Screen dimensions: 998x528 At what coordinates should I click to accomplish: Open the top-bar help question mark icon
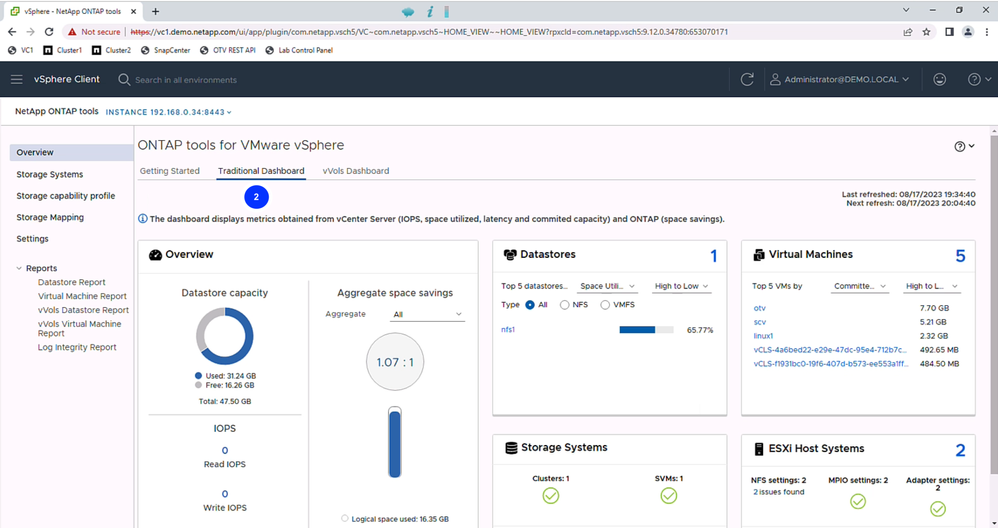click(x=974, y=79)
